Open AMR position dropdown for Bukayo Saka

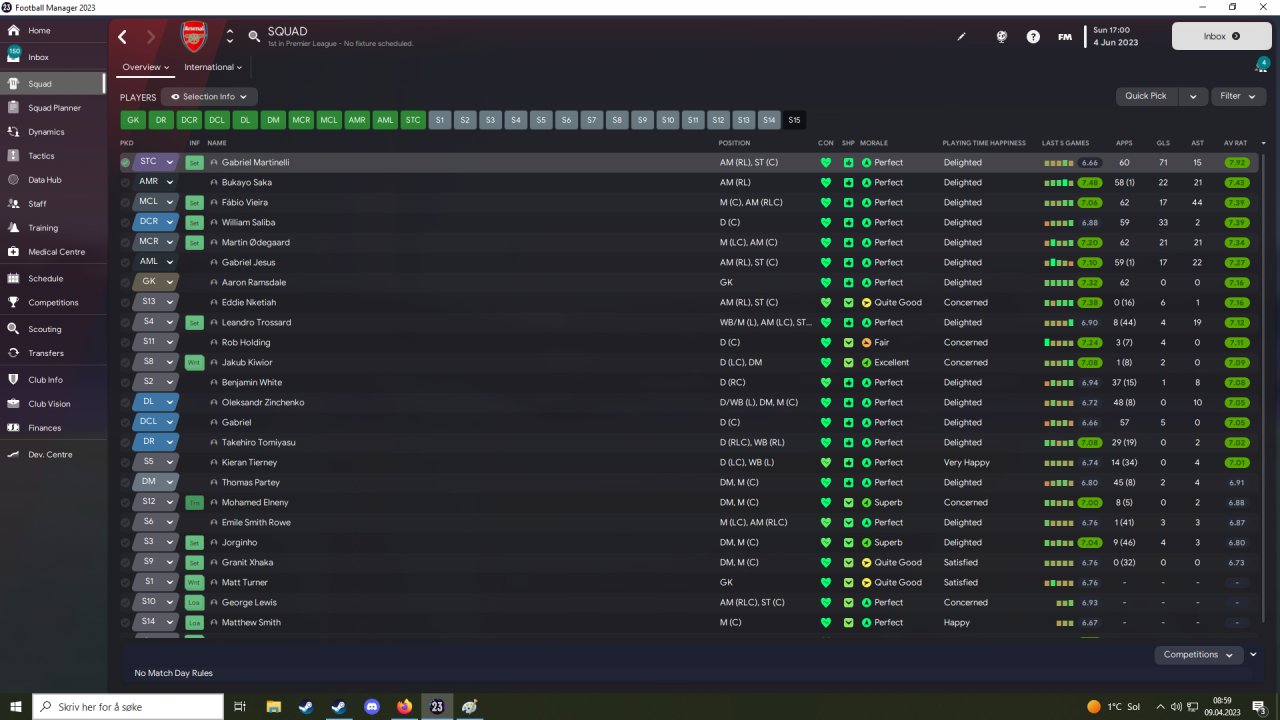155,182
